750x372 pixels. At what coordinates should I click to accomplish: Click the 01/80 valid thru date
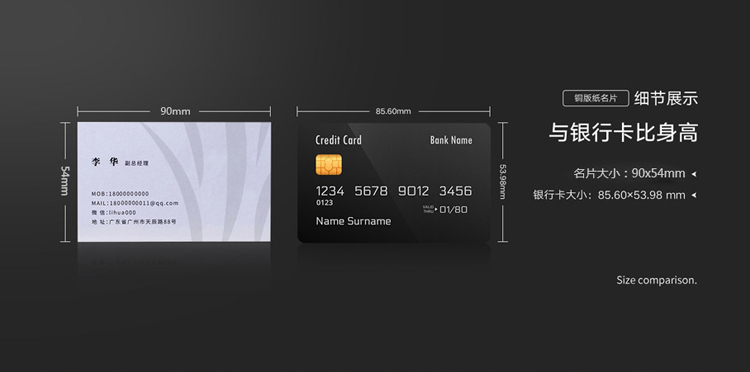[x=453, y=209]
